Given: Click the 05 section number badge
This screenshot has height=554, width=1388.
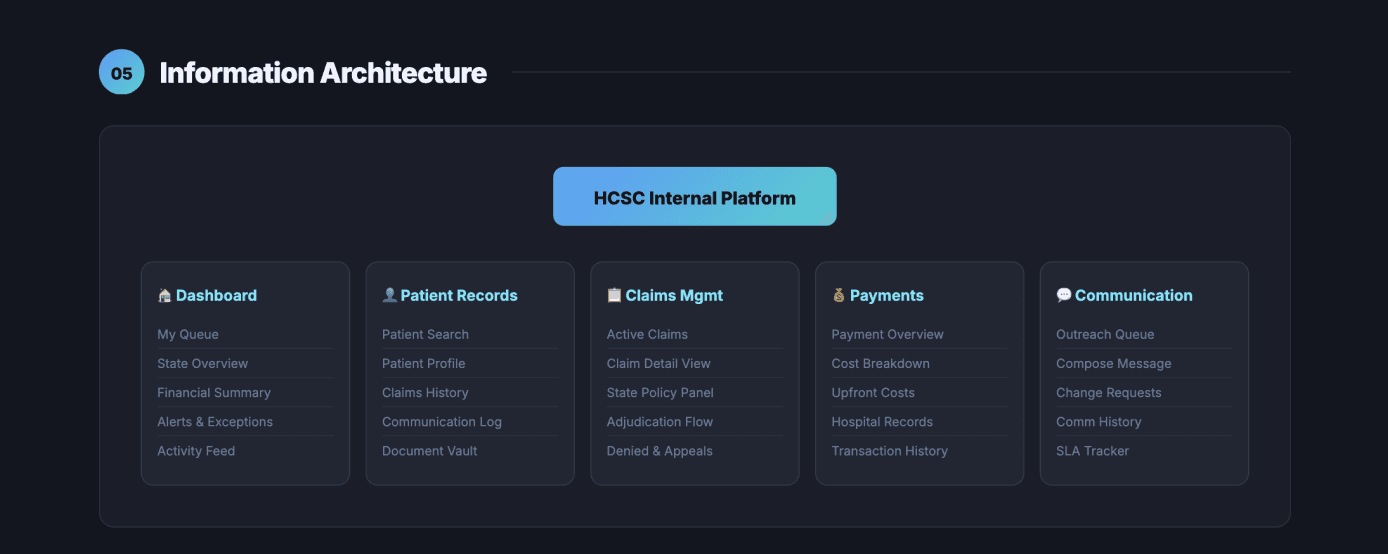Looking at the screenshot, I should (121, 72).
